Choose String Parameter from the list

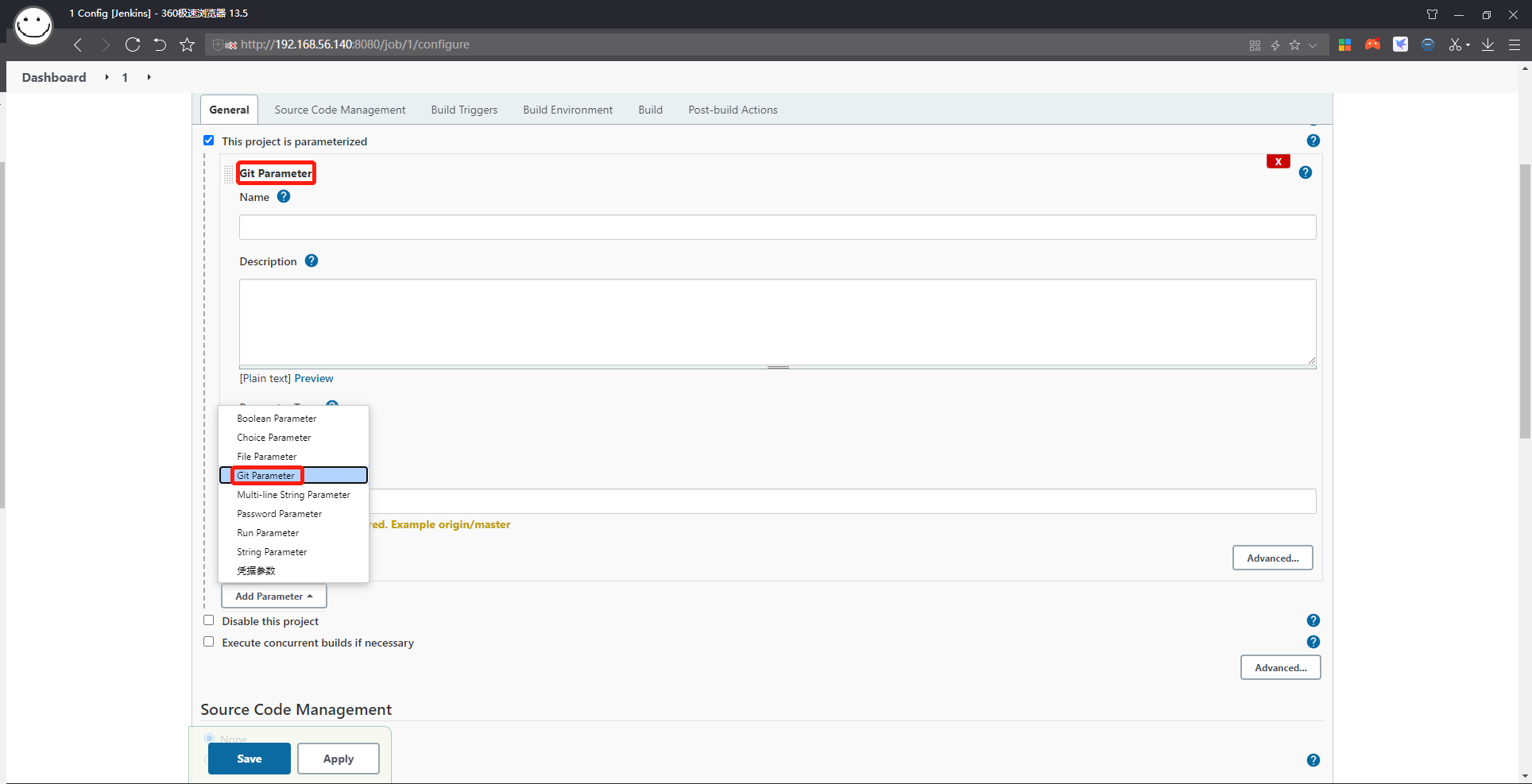click(293, 552)
